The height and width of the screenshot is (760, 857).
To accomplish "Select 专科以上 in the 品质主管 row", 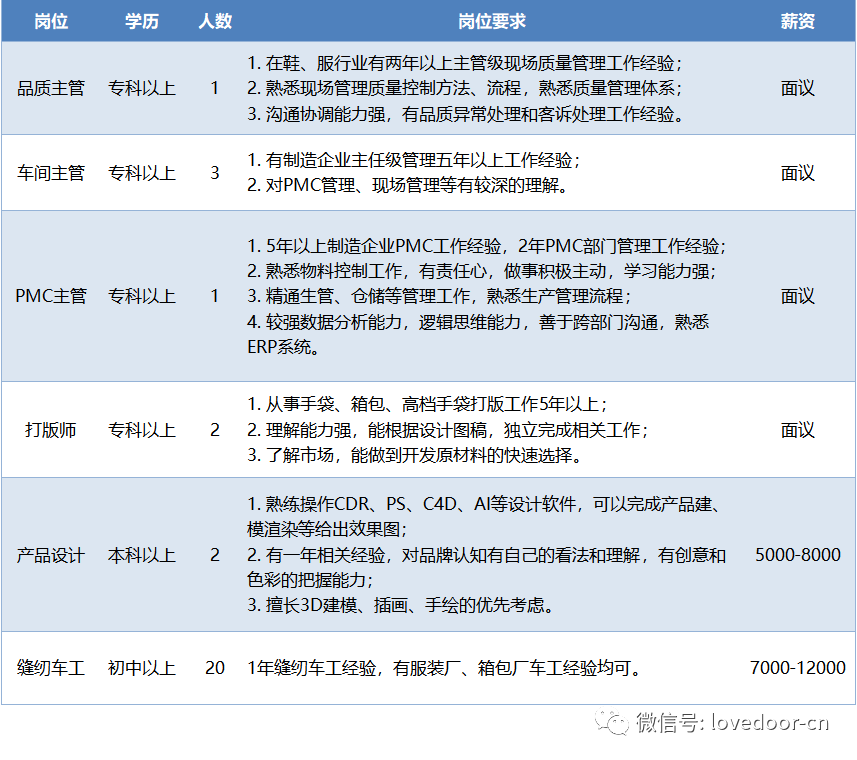I will (142, 88).
